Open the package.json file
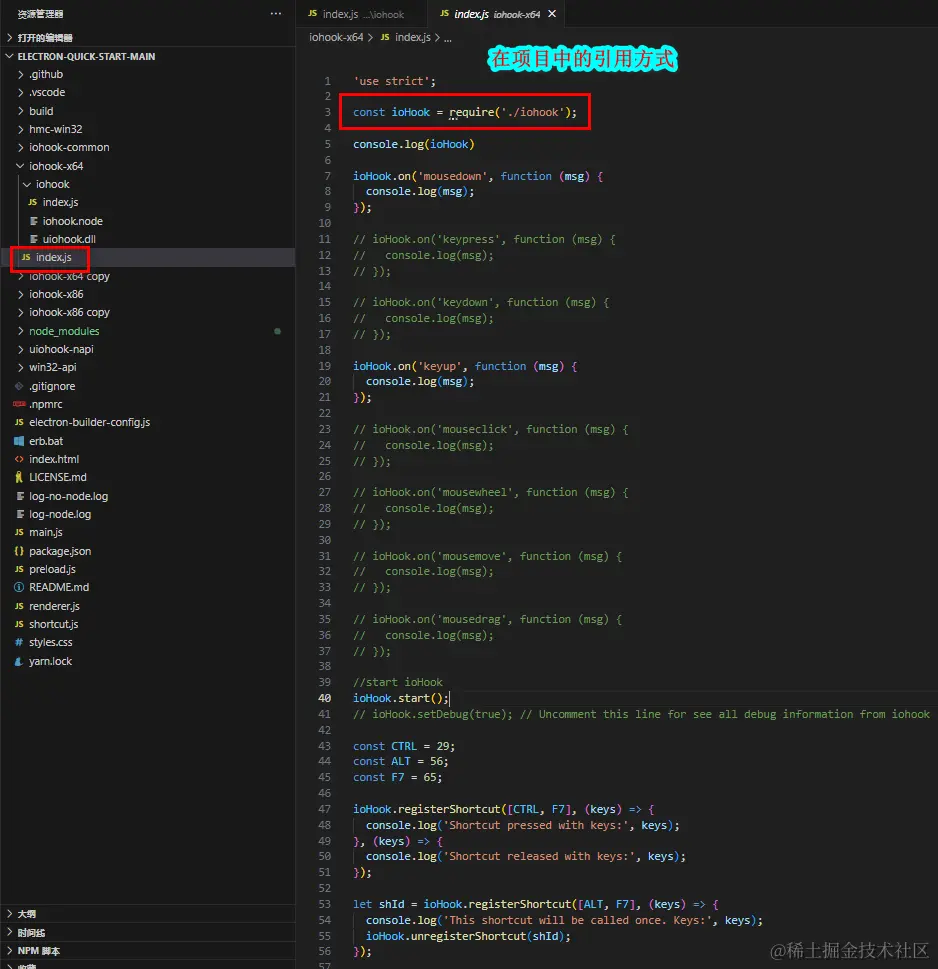This screenshot has height=969, width=938. pos(148,551)
